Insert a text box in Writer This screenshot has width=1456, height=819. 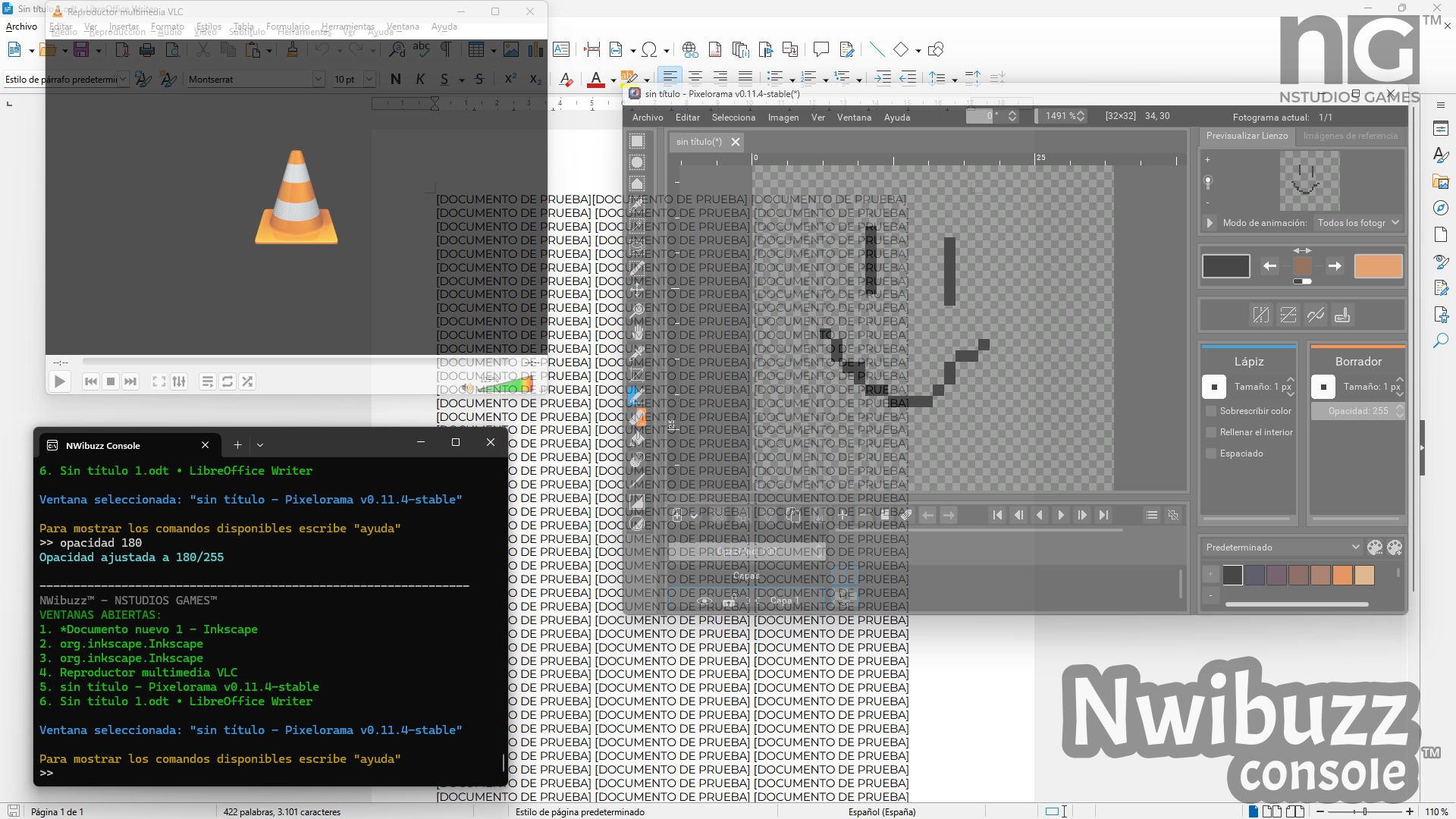pos(561,50)
